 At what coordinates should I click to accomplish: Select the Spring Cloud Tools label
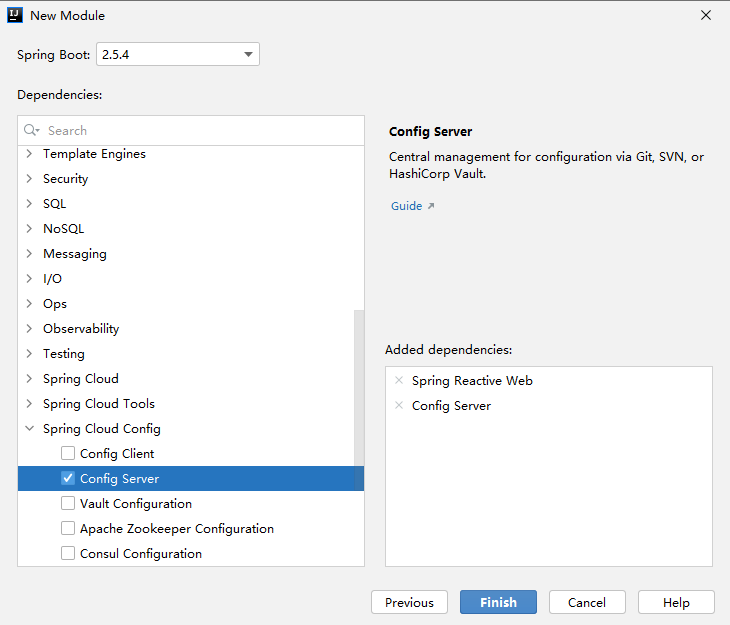point(99,404)
